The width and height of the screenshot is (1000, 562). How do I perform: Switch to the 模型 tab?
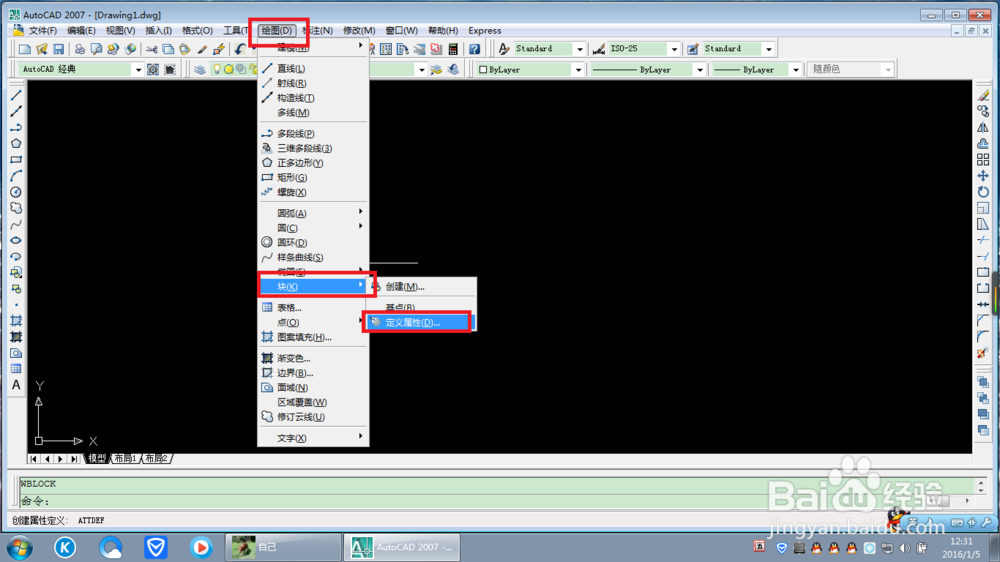click(x=96, y=459)
